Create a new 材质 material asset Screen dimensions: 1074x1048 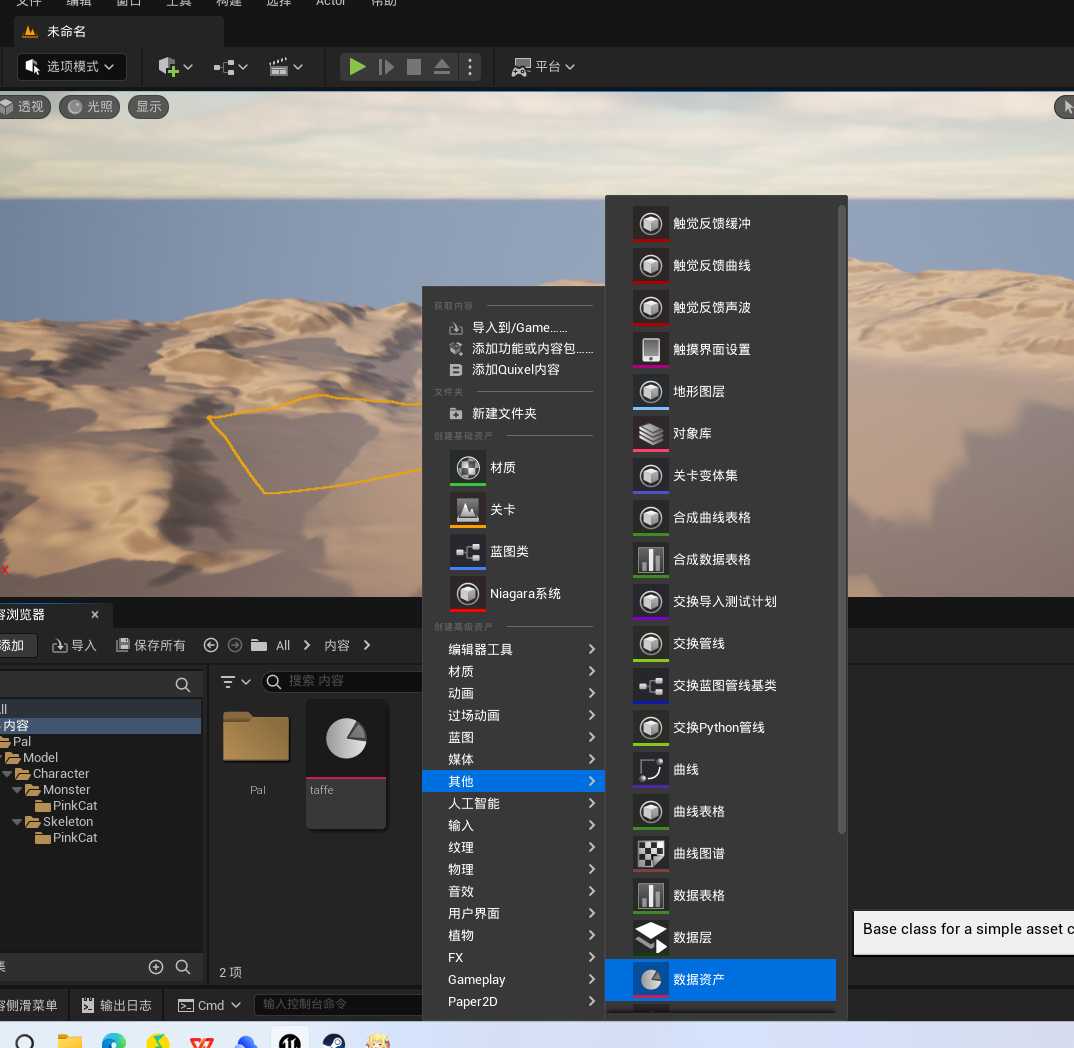[503, 467]
